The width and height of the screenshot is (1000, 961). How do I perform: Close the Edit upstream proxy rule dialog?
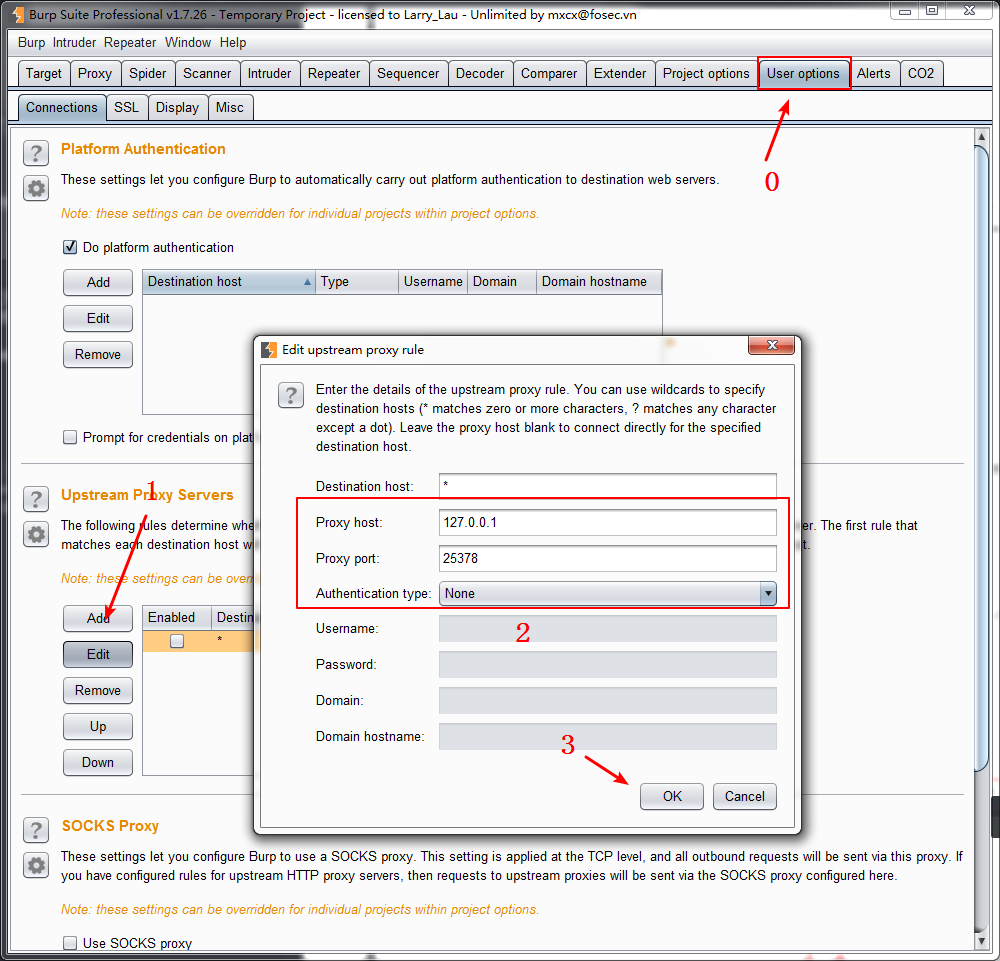(772, 346)
